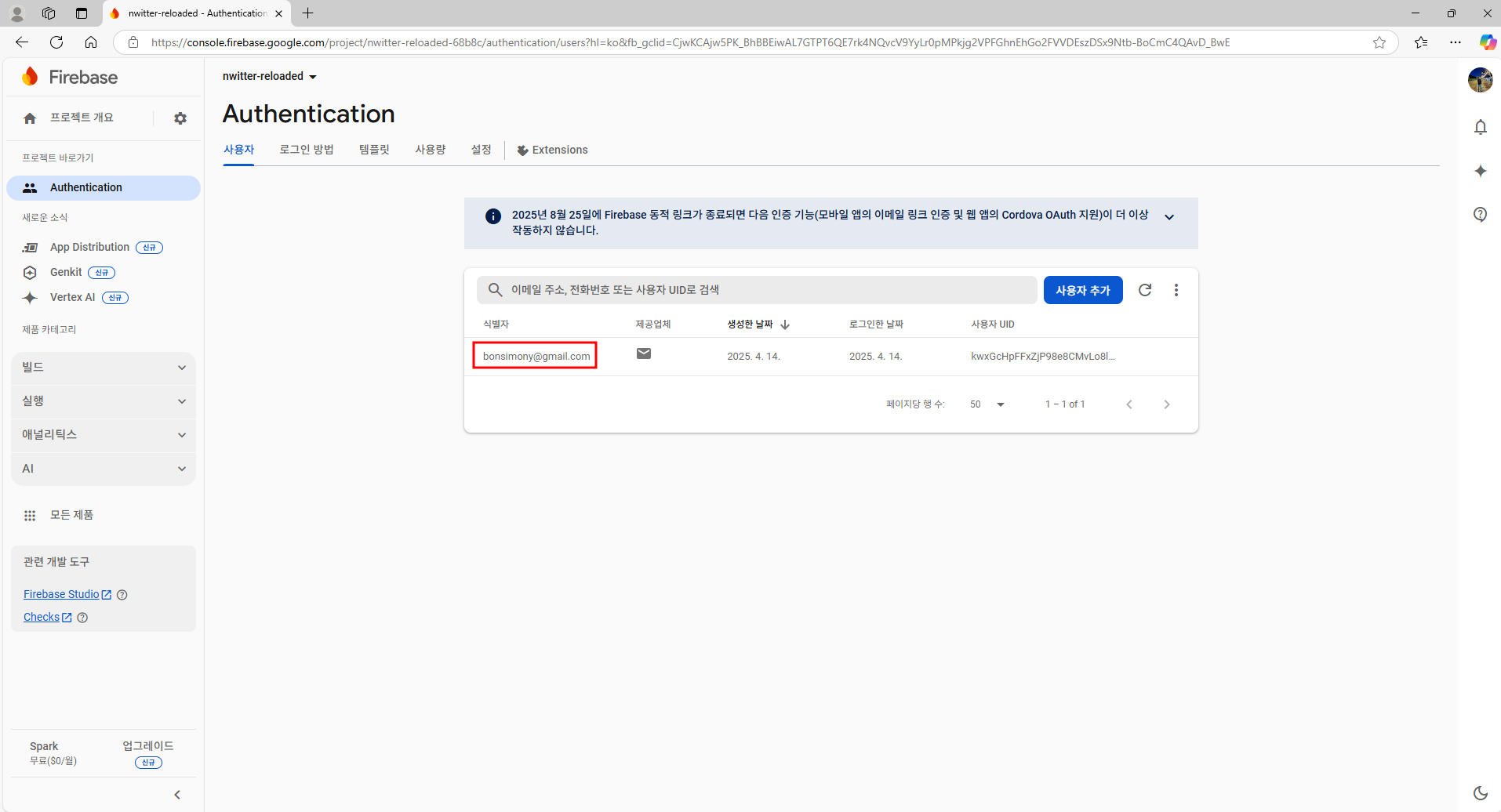Image resolution: width=1501 pixels, height=812 pixels.
Task: Expand the 실행 category
Action: pos(104,401)
